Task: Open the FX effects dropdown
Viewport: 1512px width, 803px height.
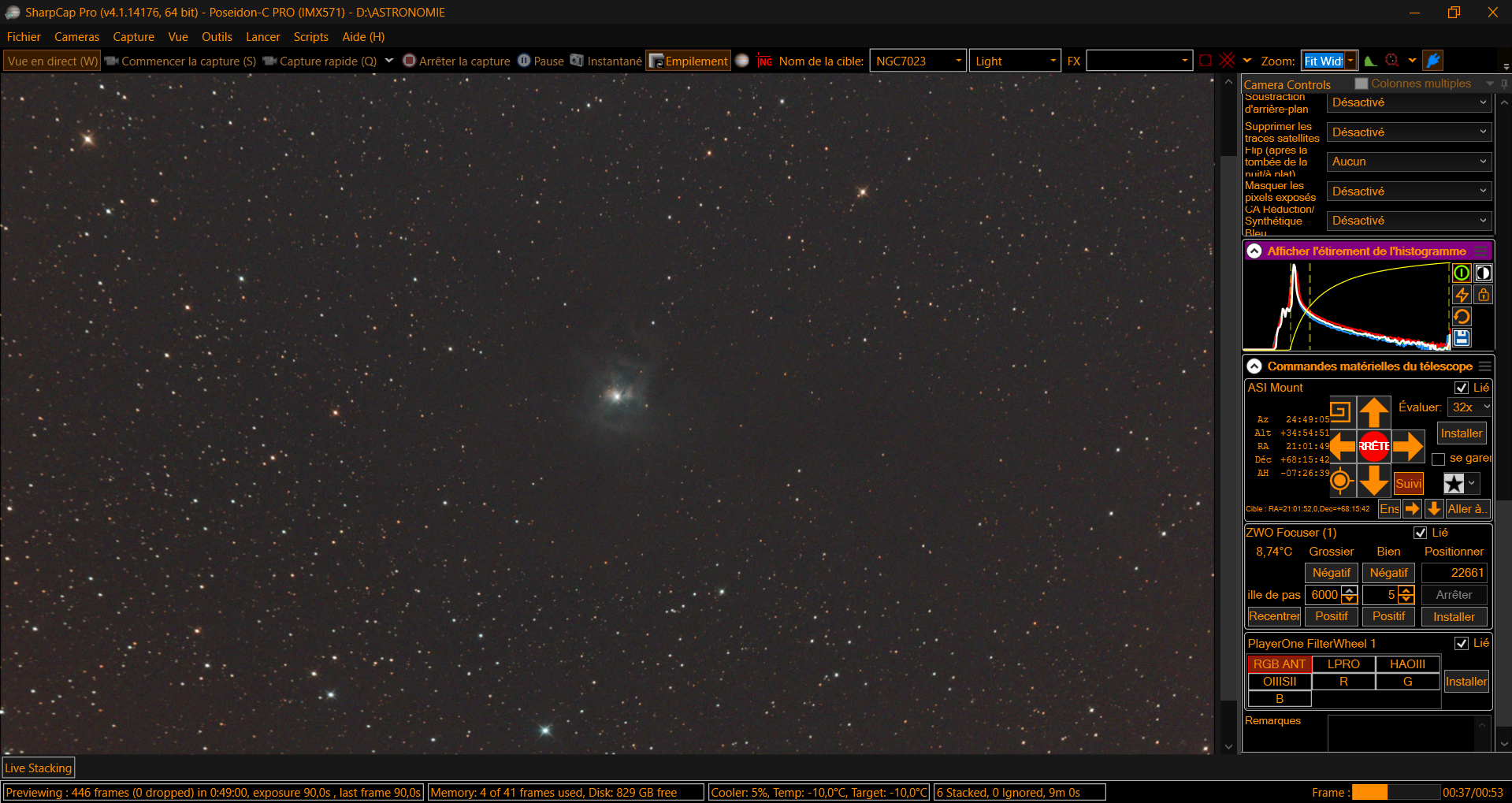Action: tap(1184, 61)
